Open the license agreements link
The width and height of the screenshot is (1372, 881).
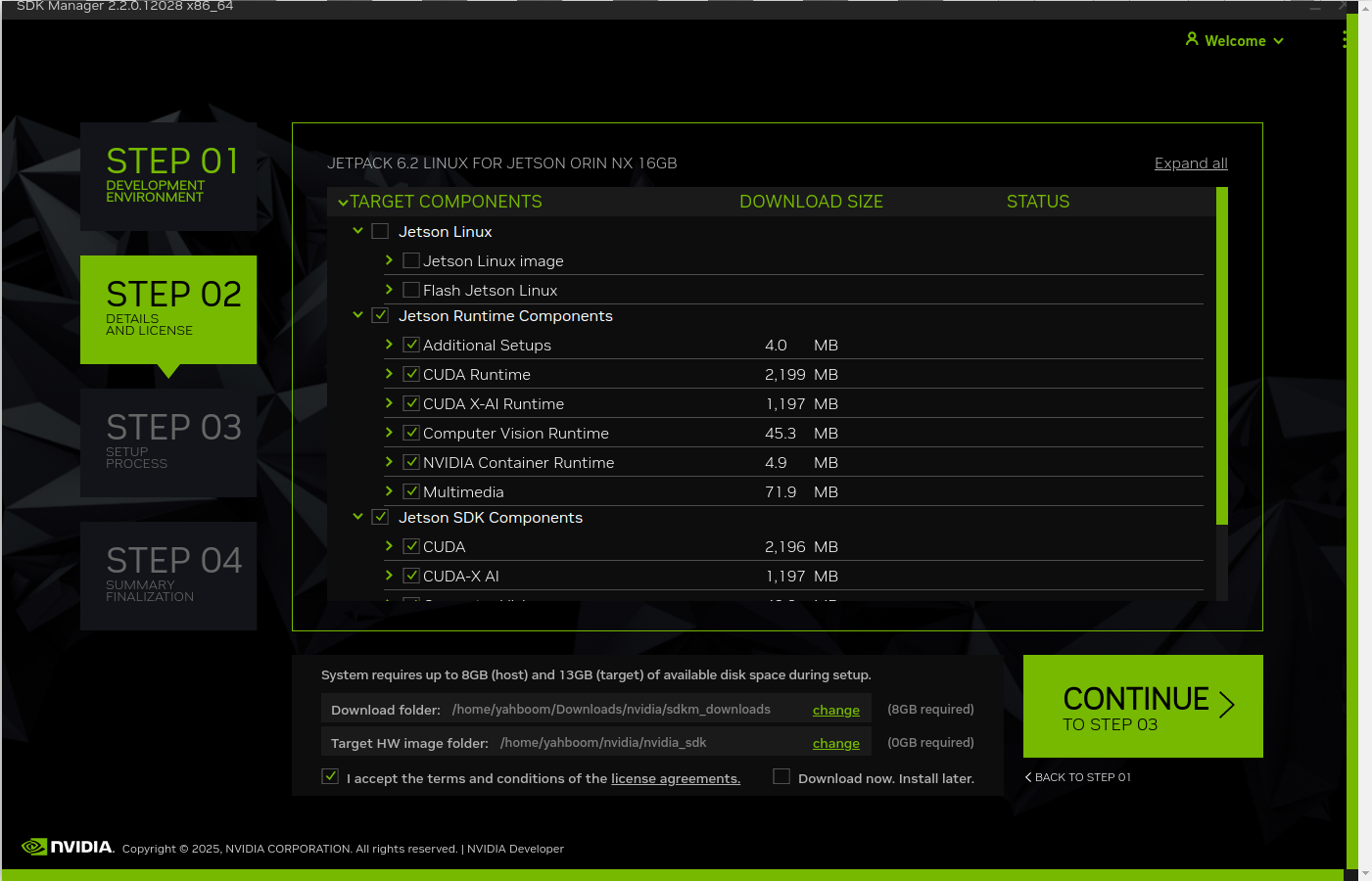point(675,779)
